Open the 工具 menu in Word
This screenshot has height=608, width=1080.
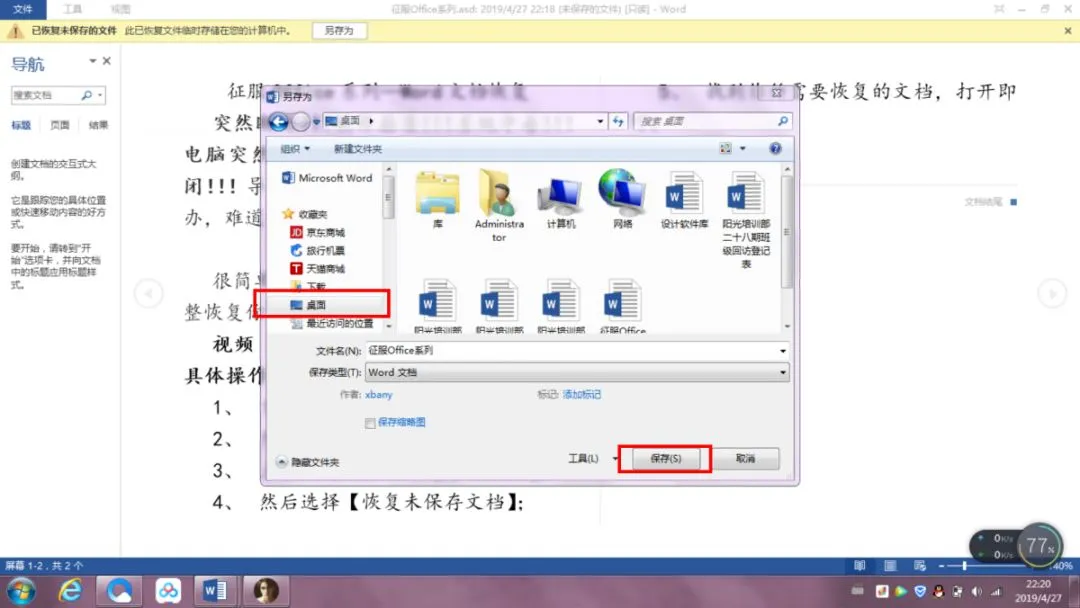coord(72,9)
